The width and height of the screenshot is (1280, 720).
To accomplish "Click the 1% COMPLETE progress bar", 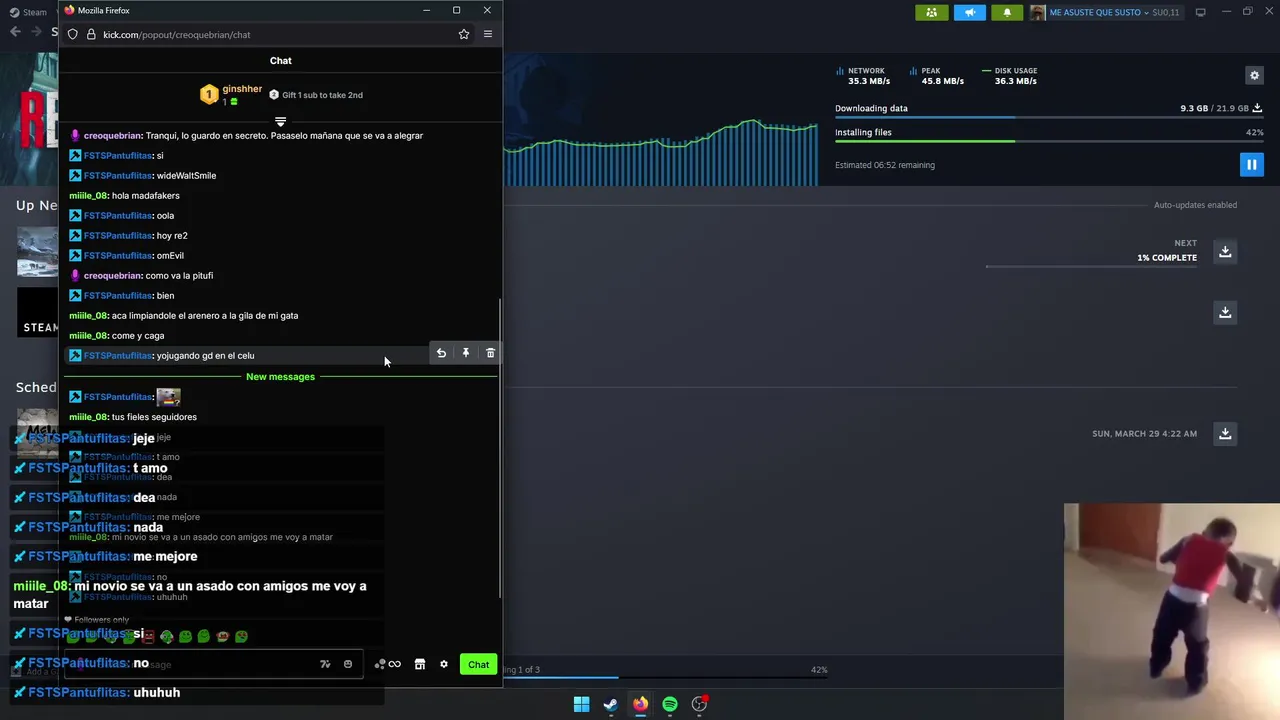I will click(x=1091, y=267).
